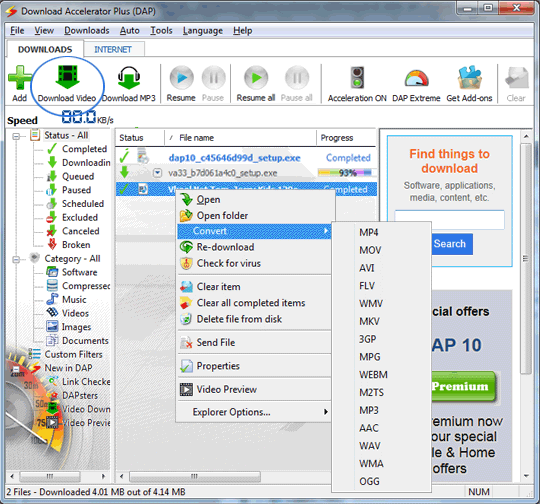Convert to MP4 format
Viewport: 540px width, 504px height.
click(368, 233)
